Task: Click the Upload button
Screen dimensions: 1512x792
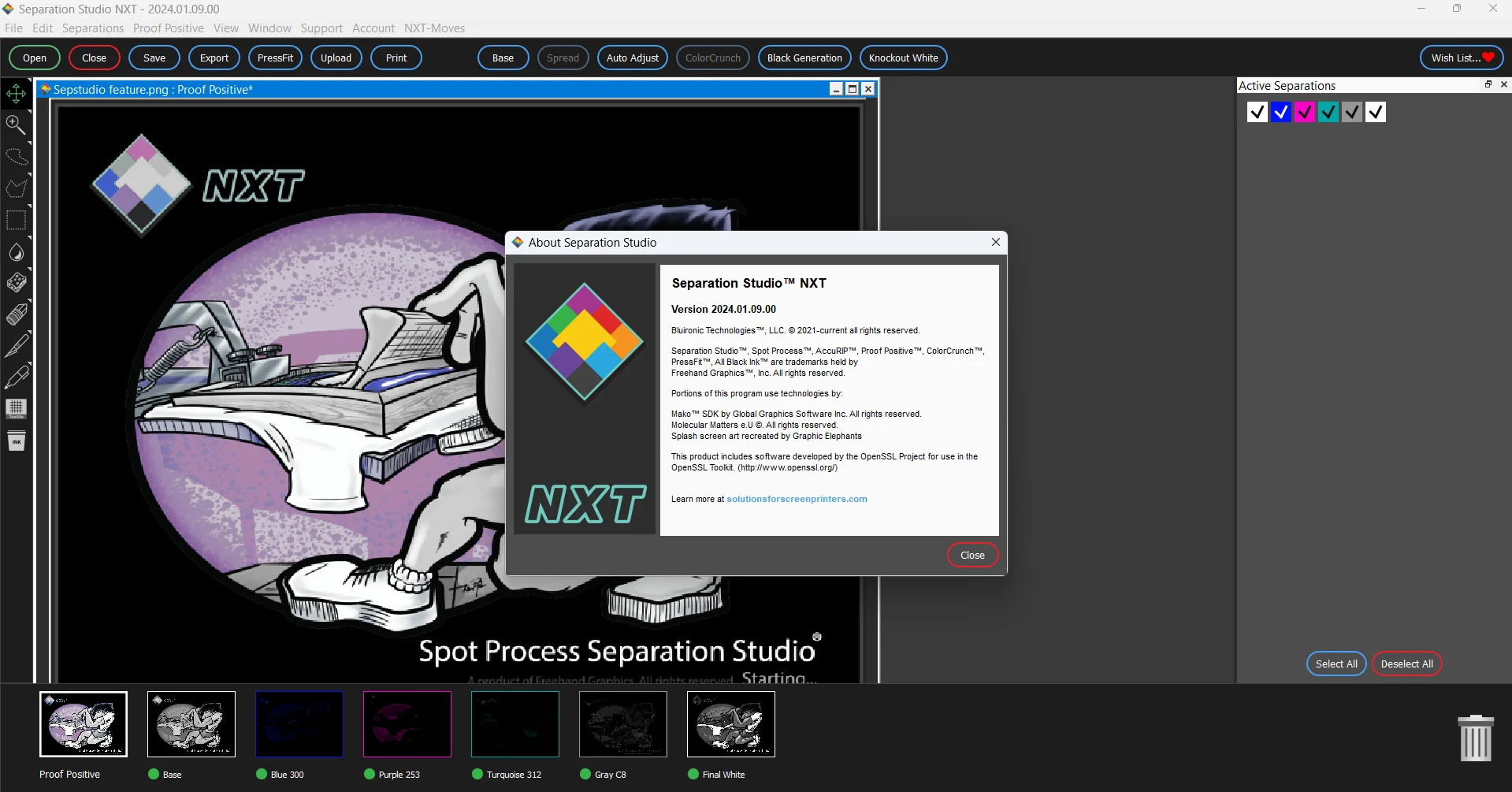Action: coord(336,58)
